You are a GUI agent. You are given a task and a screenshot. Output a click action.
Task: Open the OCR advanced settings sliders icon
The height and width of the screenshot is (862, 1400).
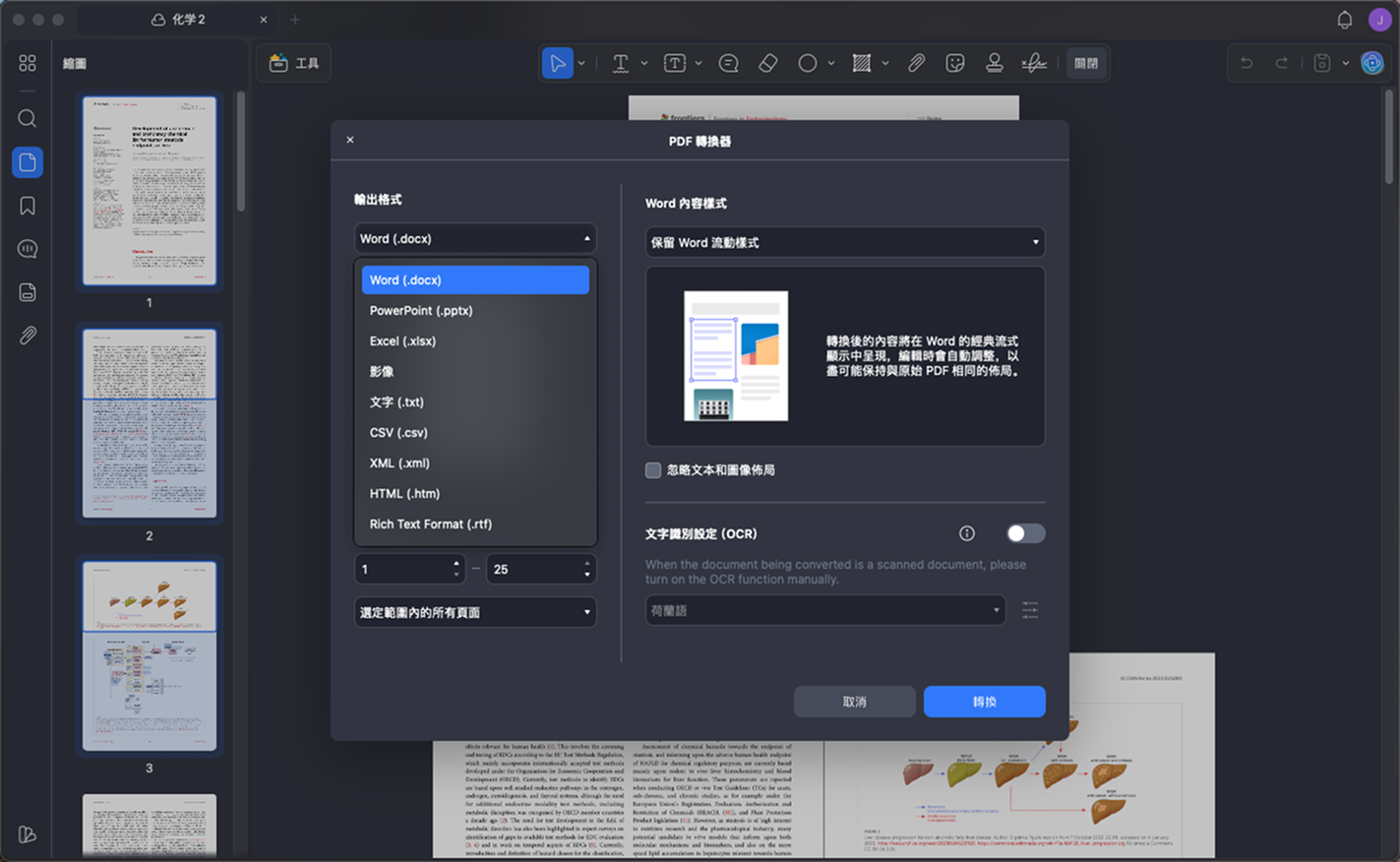point(1030,610)
